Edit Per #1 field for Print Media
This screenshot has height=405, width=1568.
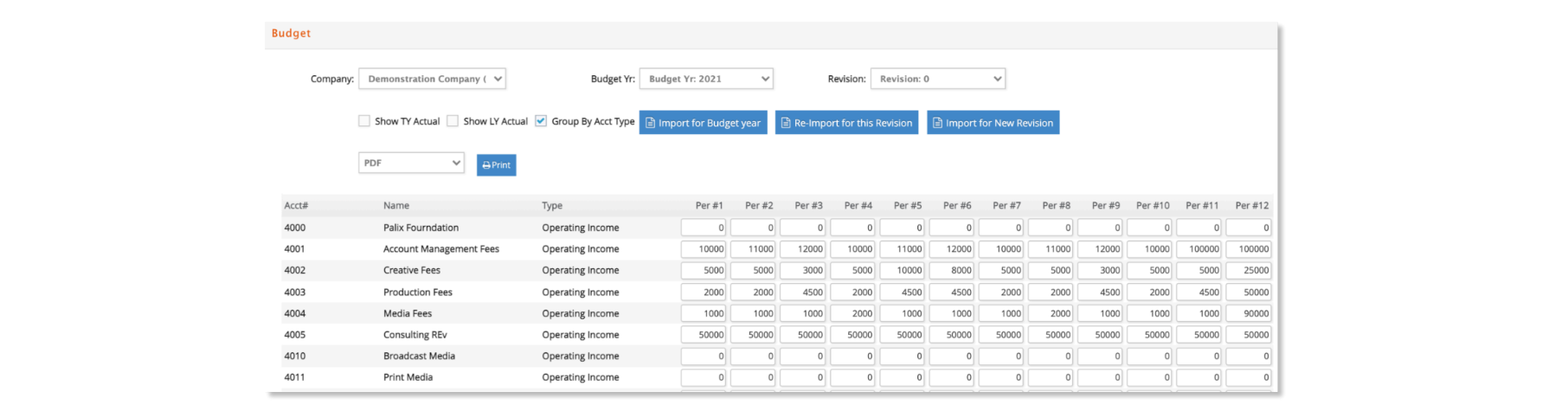tap(704, 377)
